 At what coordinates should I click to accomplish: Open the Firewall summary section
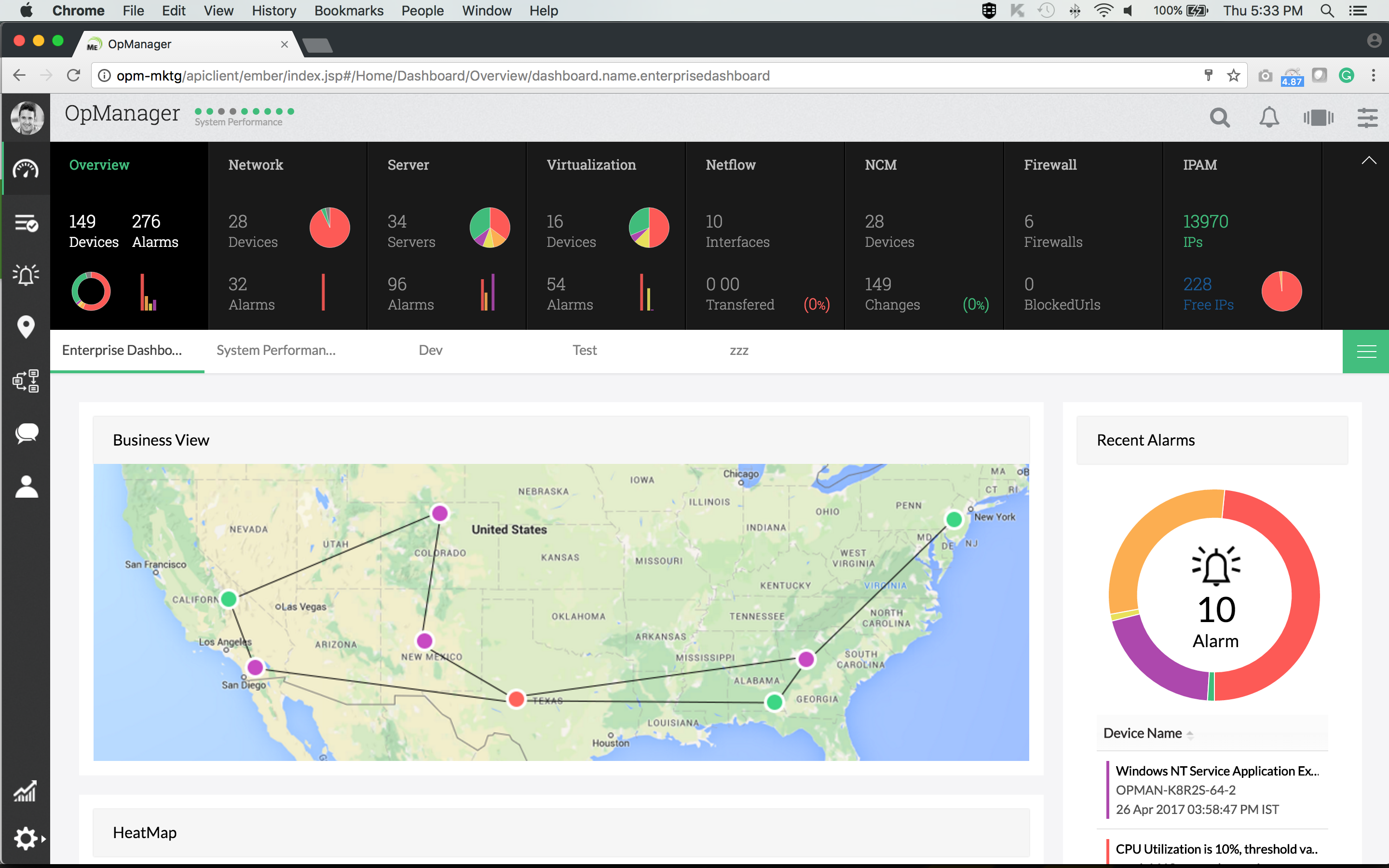click(x=1050, y=165)
